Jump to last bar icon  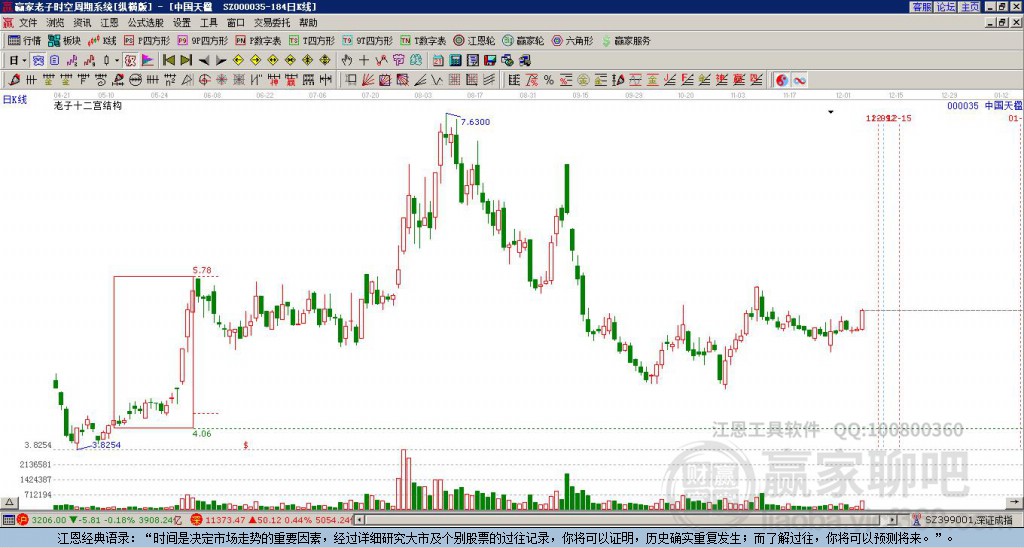[x=186, y=61]
